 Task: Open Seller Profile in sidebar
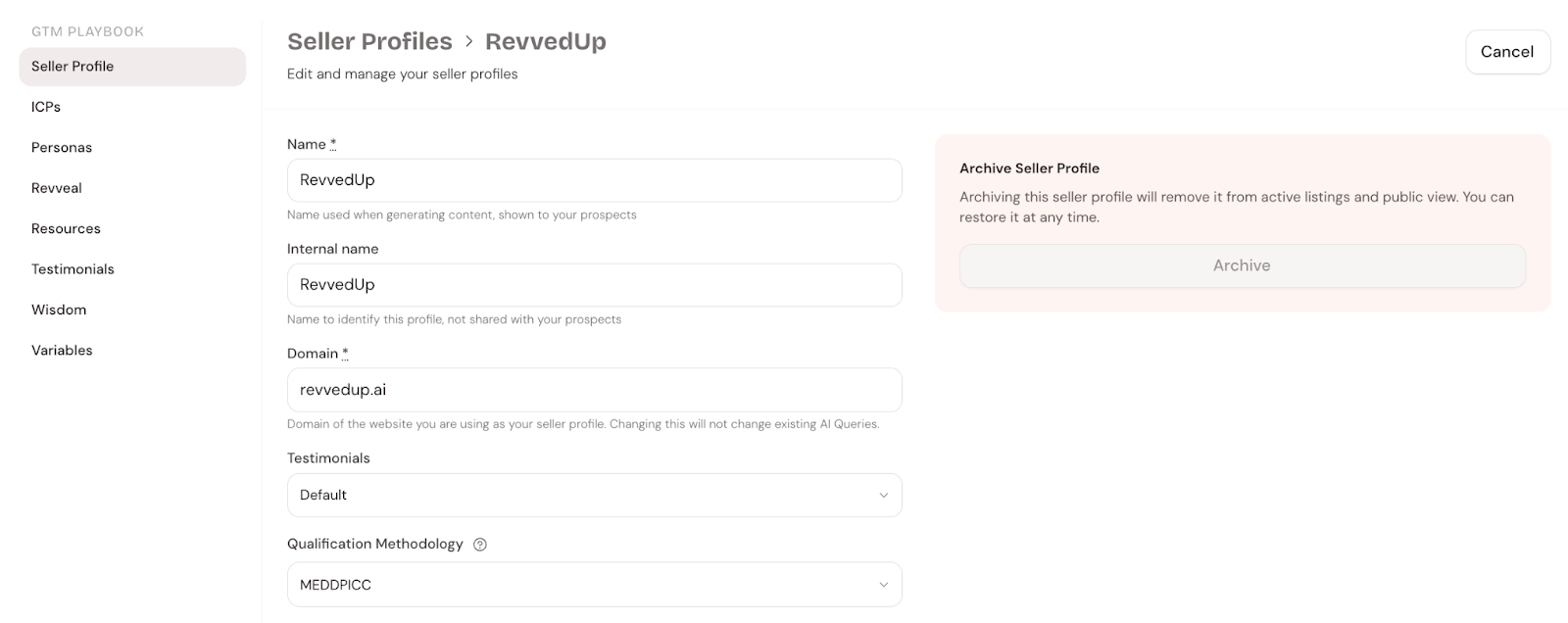click(73, 67)
